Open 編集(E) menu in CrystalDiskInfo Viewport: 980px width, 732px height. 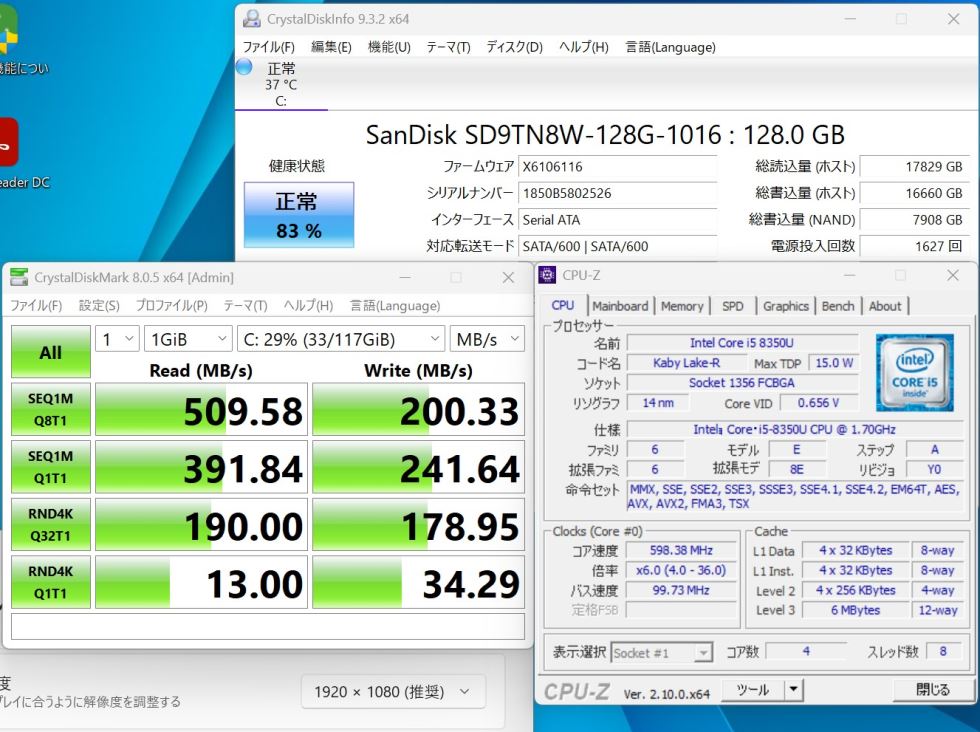click(331, 47)
